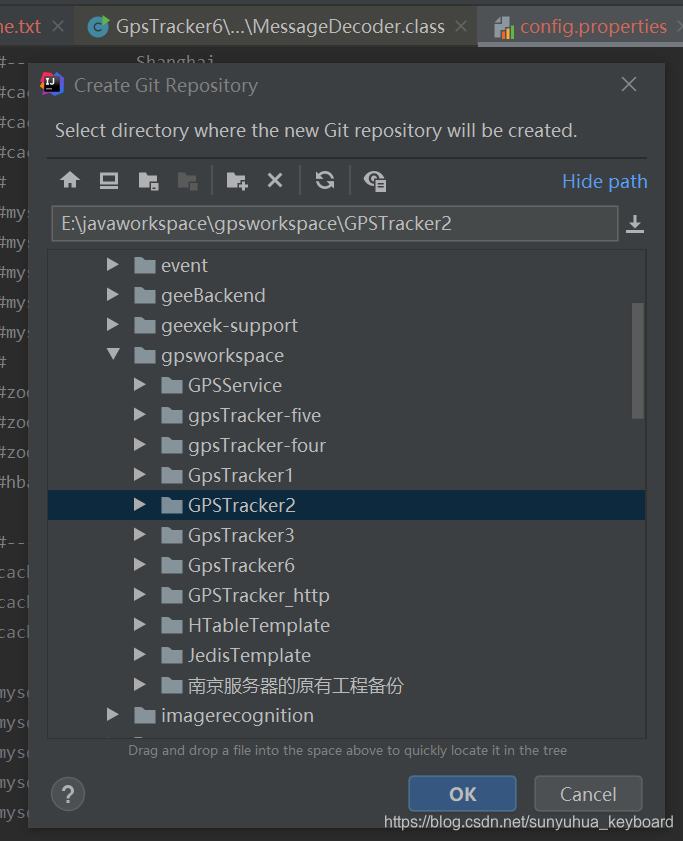Select the 南京服务器的原有工程备份 folder row
Image resolution: width=683 pixels, height=841 pixels.
(x=346, y=685)
